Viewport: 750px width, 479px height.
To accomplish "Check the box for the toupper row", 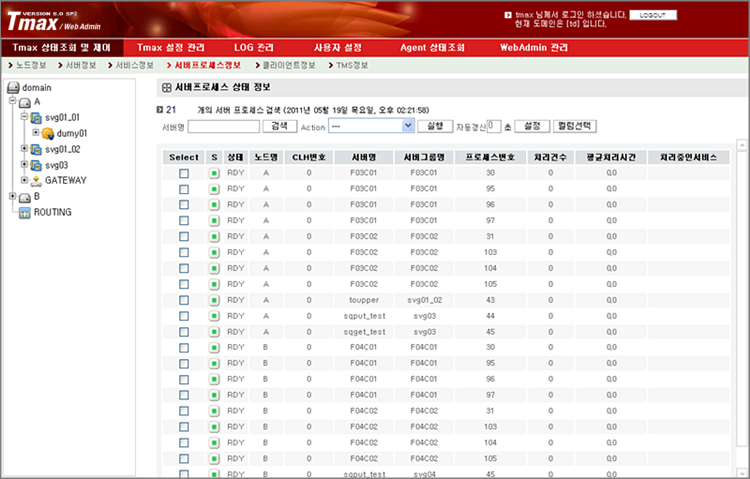I will coord(184,300).
